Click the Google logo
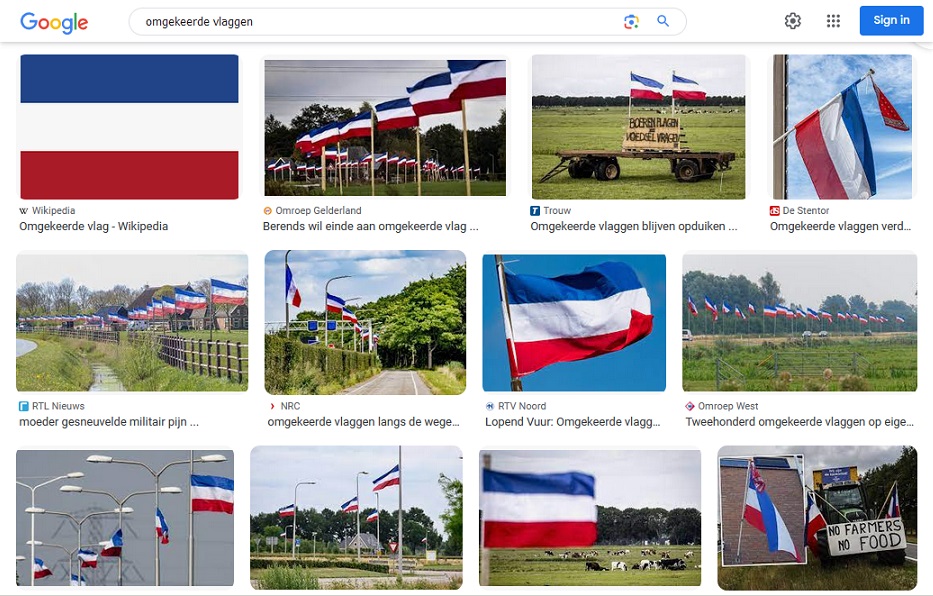933x596 pixels. coord(54,22)
